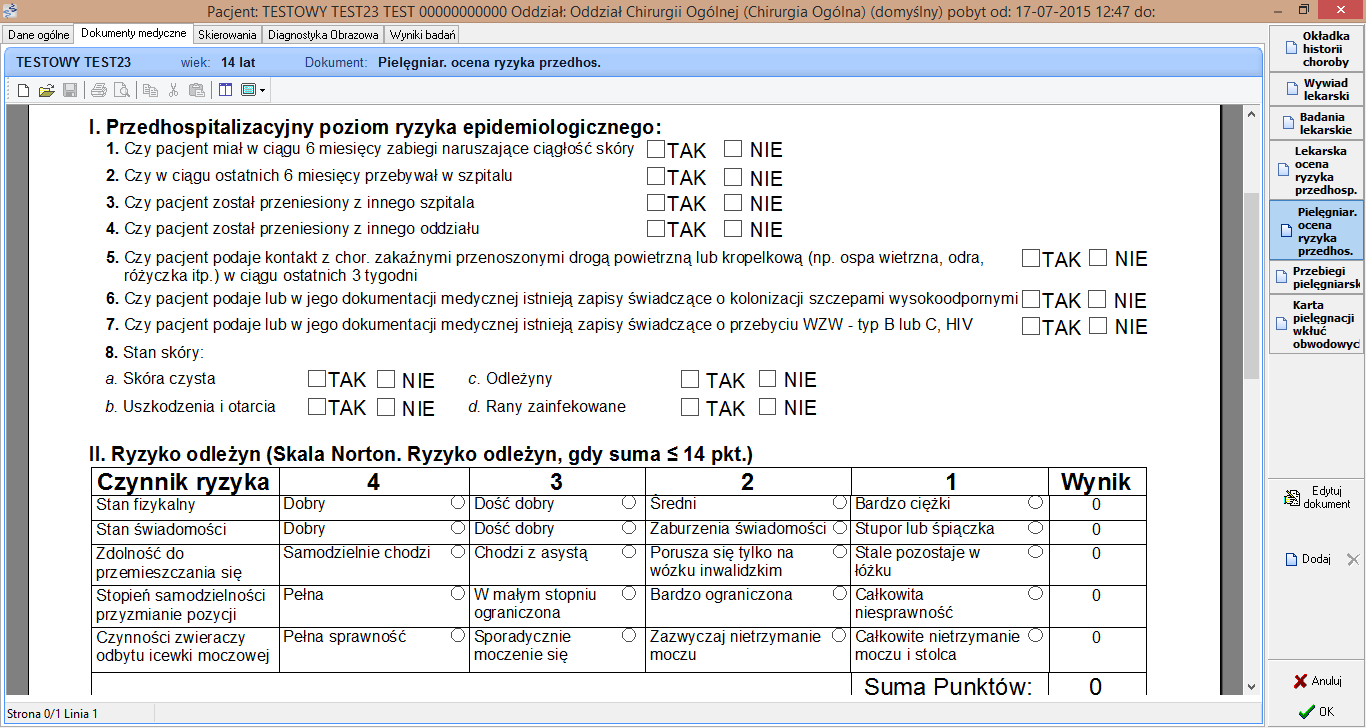Switch to Dane ogólne tab
Viewport: 1366px width, 728px height.
pyautogui.click(x=39, y=34)
